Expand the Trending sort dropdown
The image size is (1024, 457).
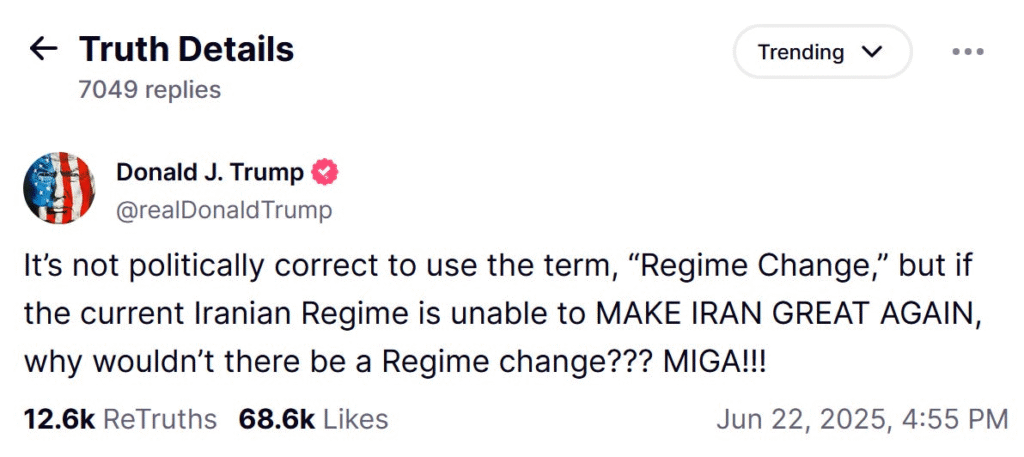(821, 52)
